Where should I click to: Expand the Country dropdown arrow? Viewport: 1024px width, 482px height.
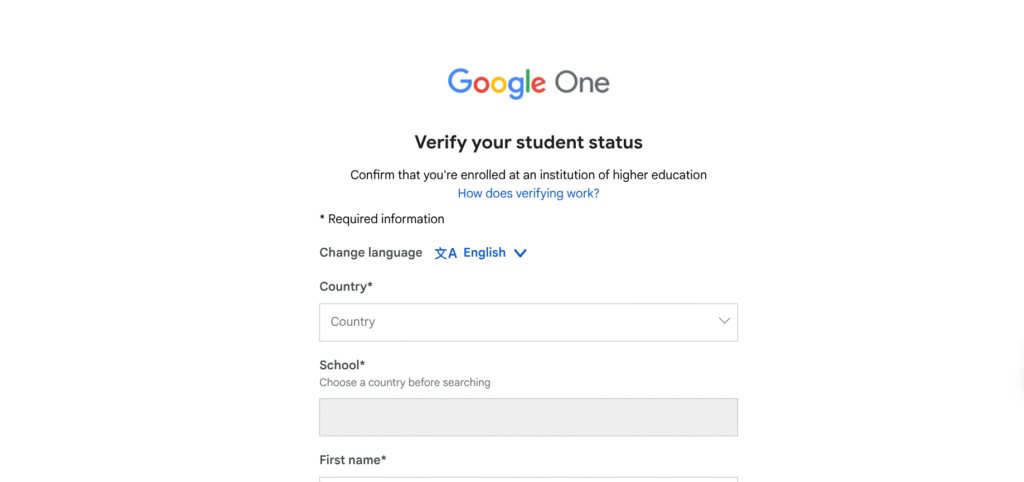point(724,321)
